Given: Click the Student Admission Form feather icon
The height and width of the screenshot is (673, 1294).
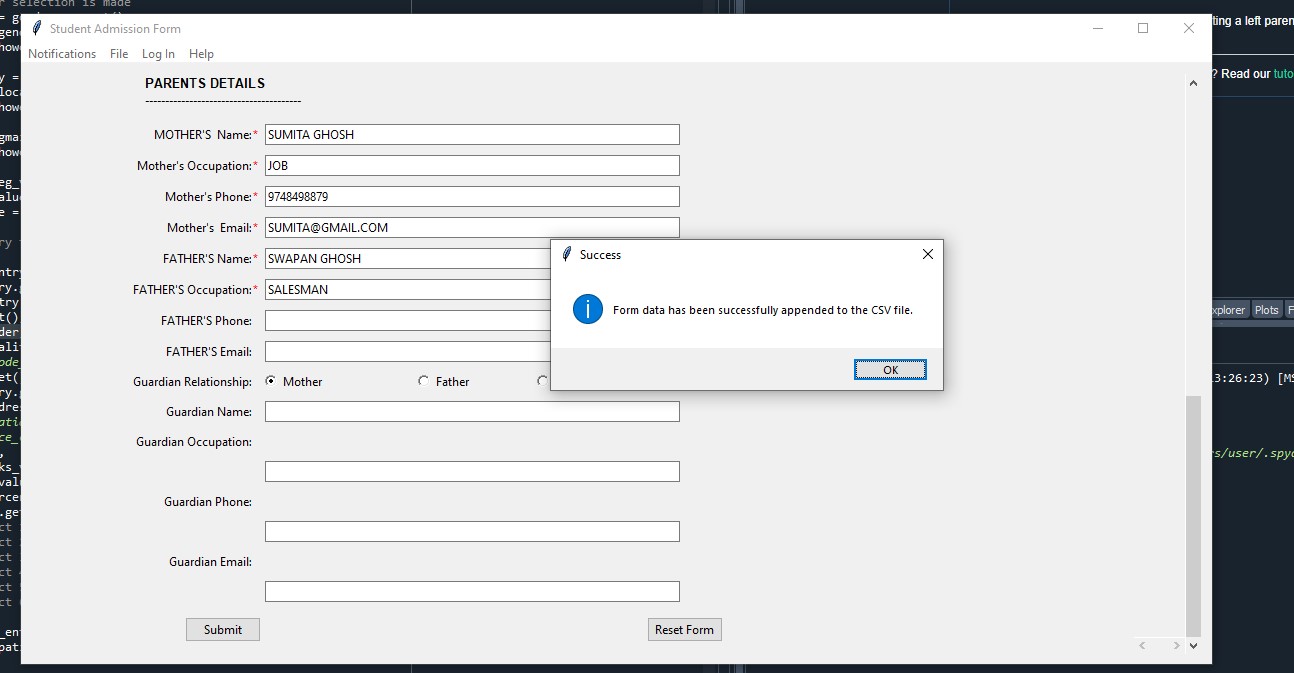Looking at the screenshot, I should (x=37, y=29).
